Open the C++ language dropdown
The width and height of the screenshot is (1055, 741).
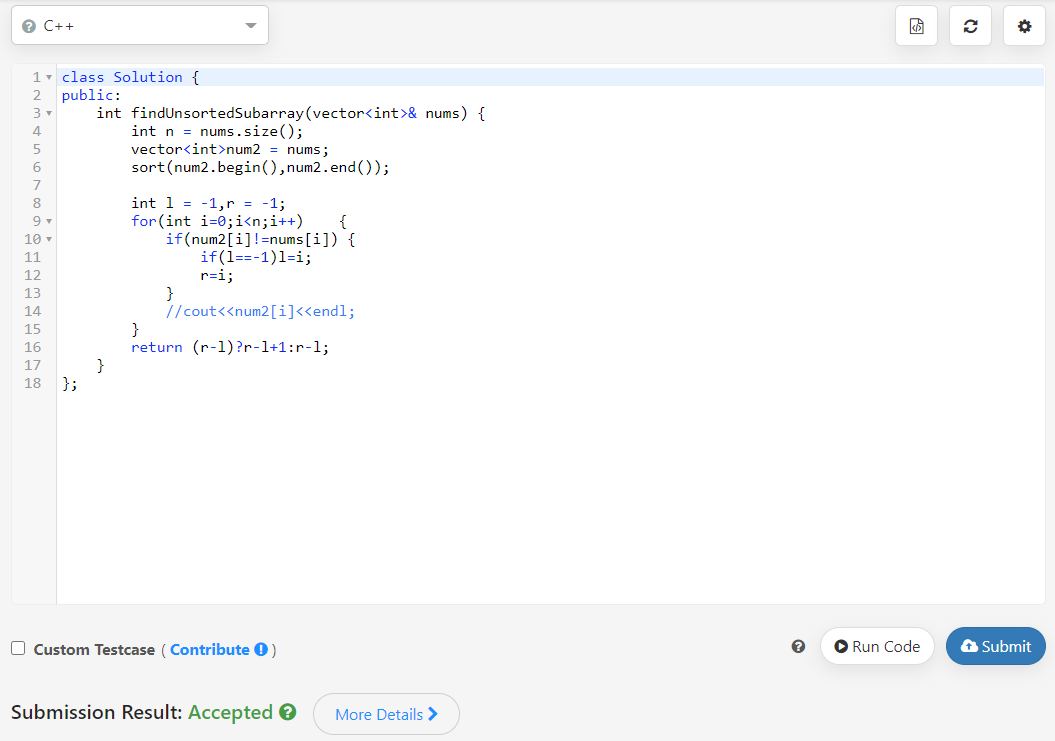pos(140,26)
